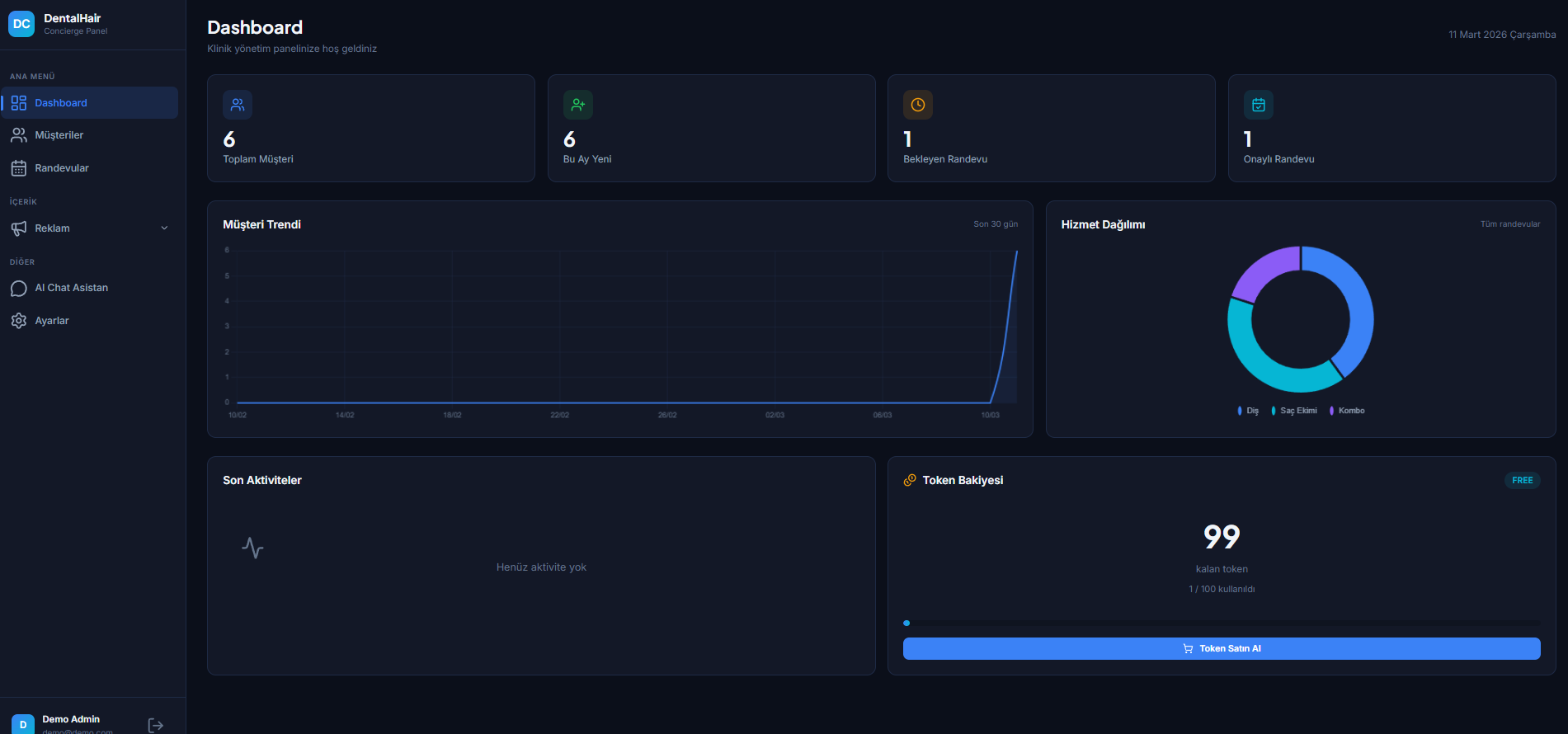This screenshot has height=734, width=1568.
Task: Go to Randevular in the sidebar
Action: 62,168
